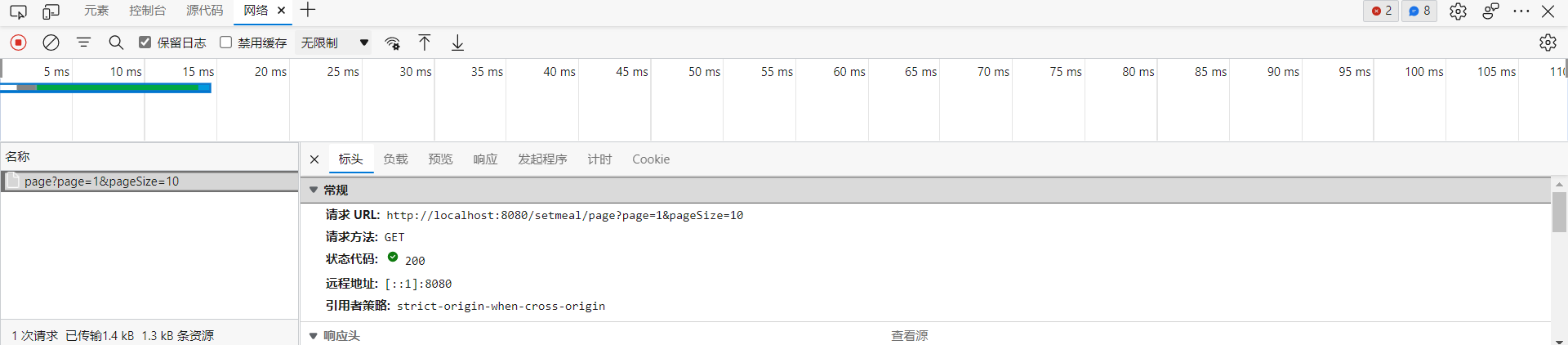Collapse the 响应头 section
Viewport: 1568px width, 345px height.
point(314,335)
